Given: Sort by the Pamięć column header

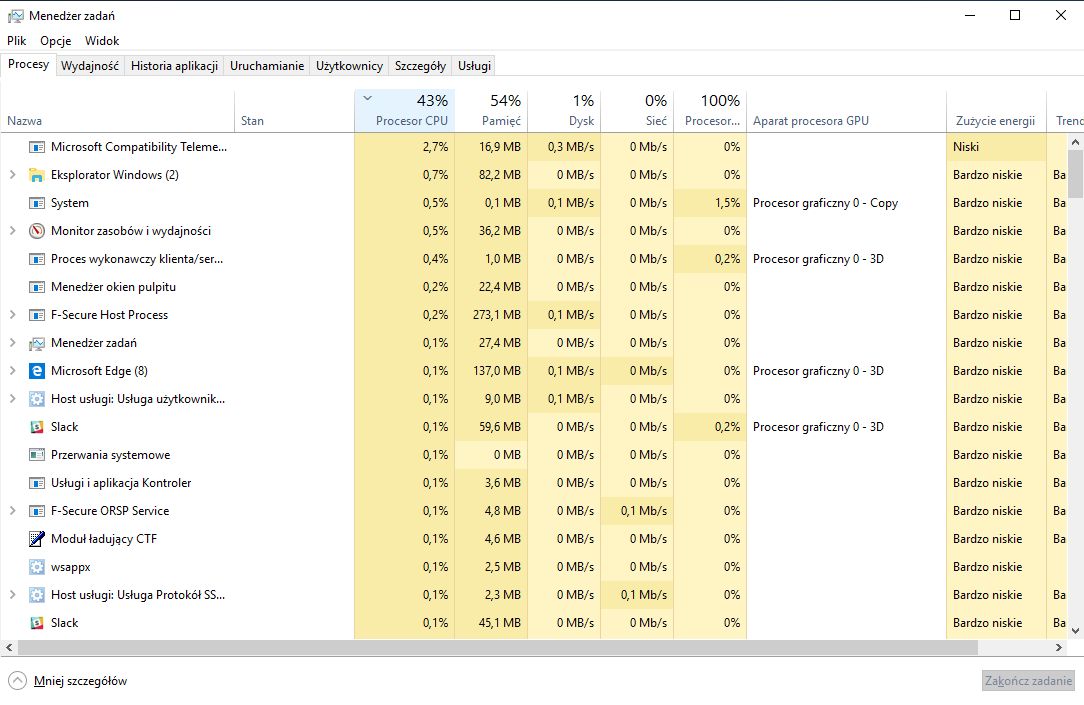Looking at the screenshot, I should (491, 111).
